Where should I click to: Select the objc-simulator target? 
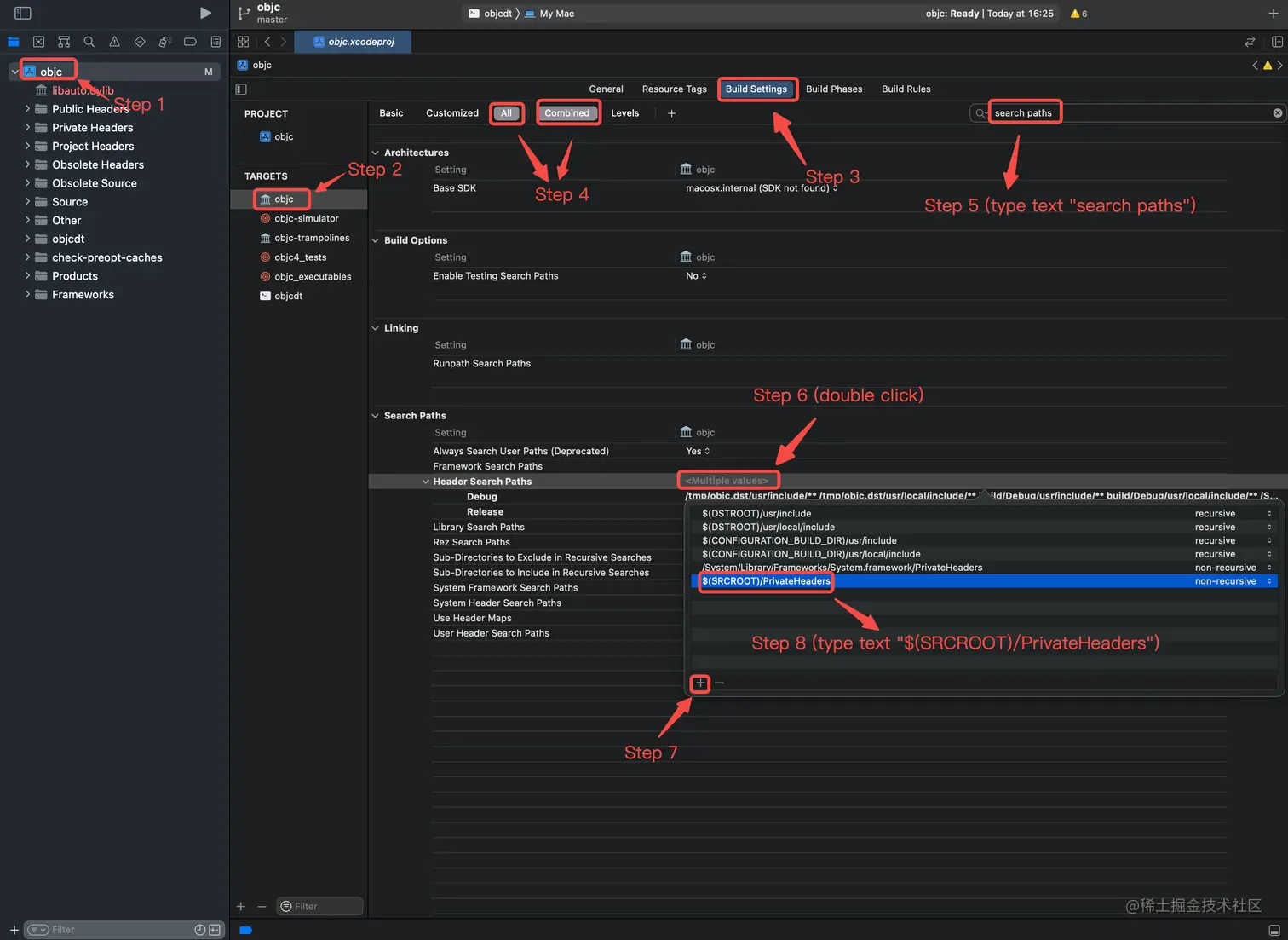tap(299, 219)
